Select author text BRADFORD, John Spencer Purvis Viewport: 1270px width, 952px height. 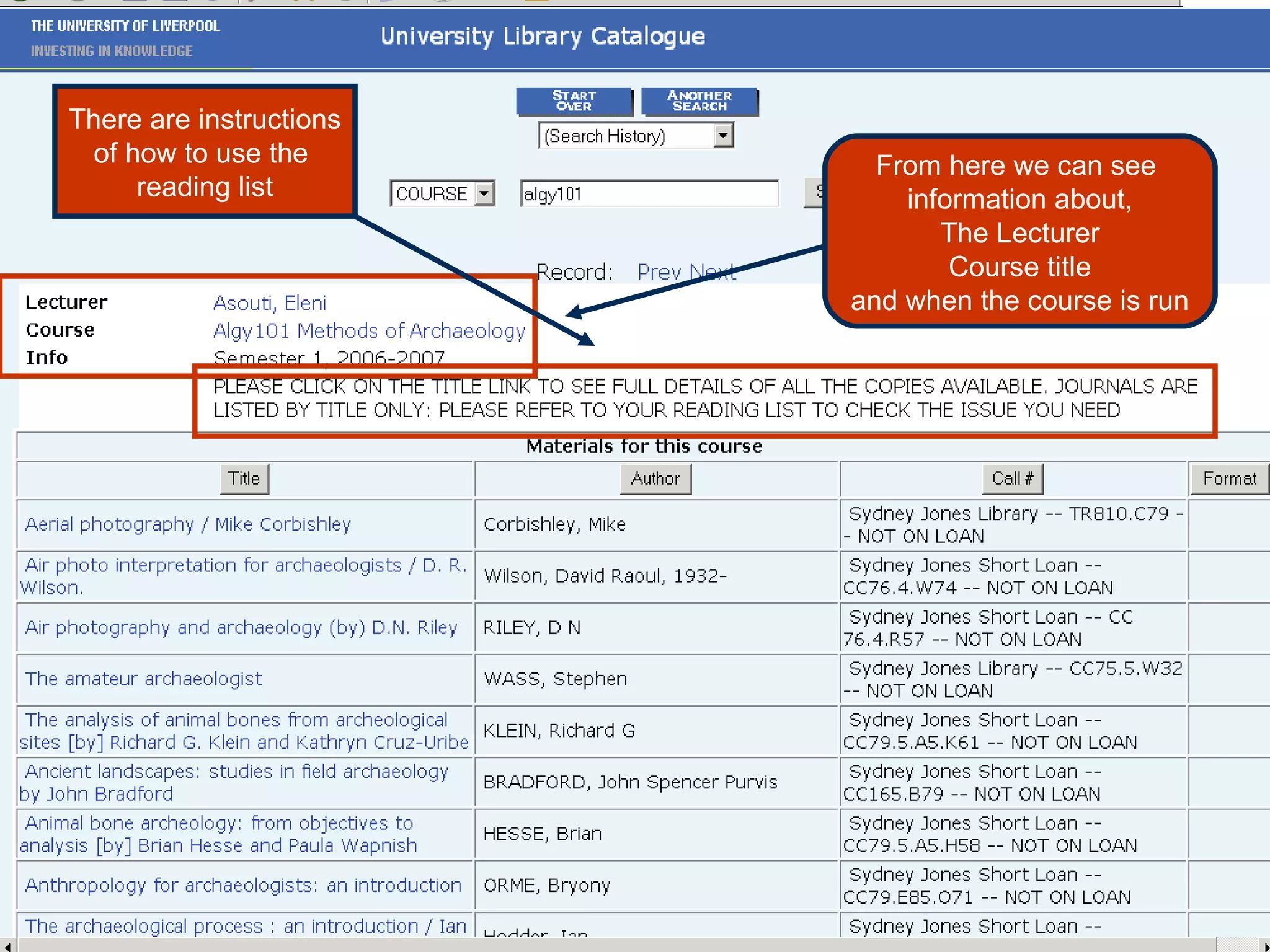click(x=630, y=782)
